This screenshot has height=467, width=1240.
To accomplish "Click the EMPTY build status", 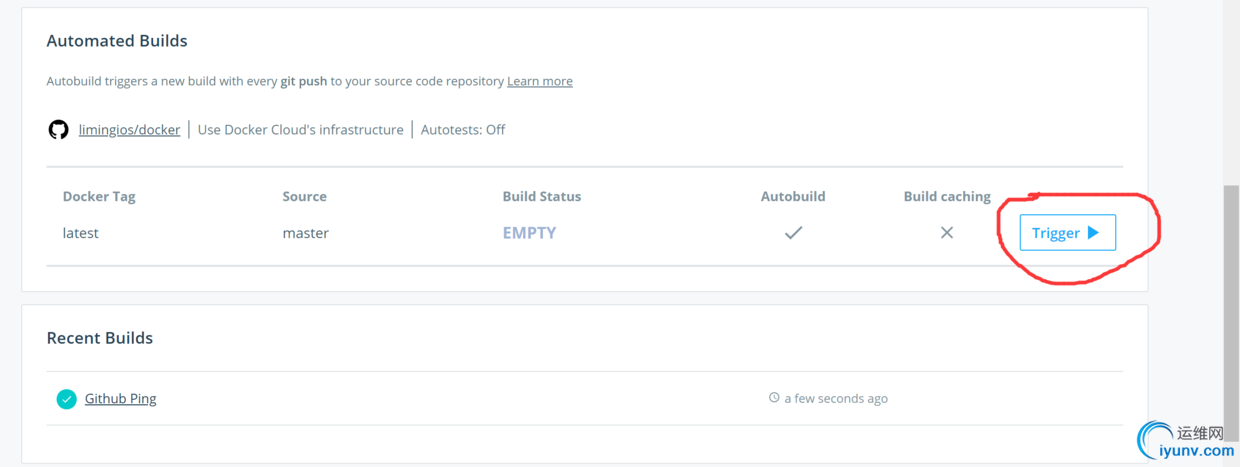I will 529,233.
